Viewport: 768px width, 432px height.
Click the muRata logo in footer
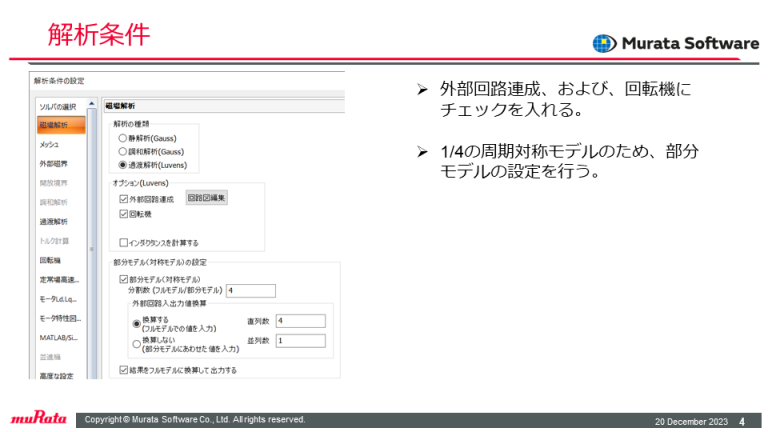[x=38, y=419]
